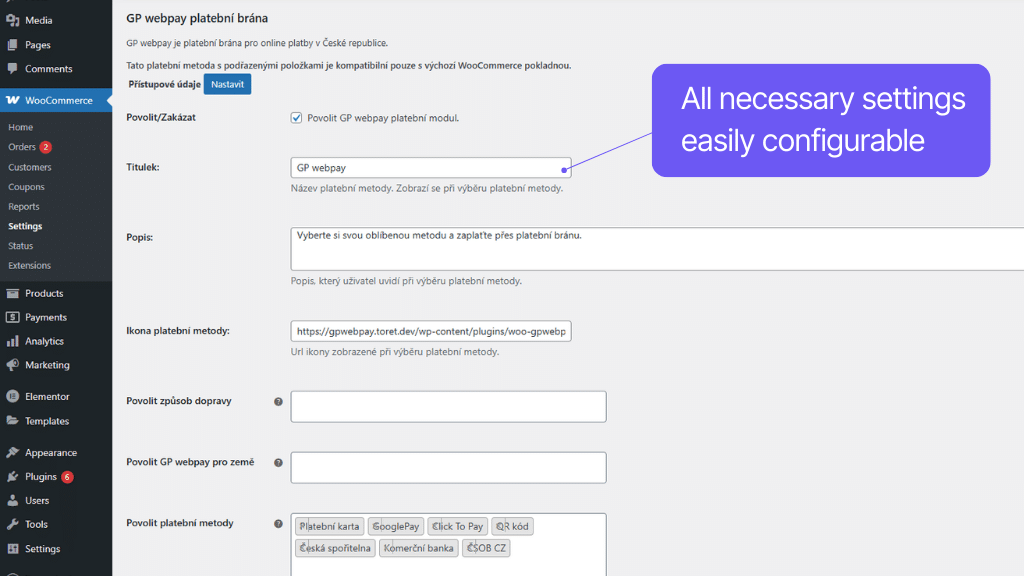Screen dimensions: 1024x576
Task: Go to Marketing menu label
Action: [x=47, y=364]
